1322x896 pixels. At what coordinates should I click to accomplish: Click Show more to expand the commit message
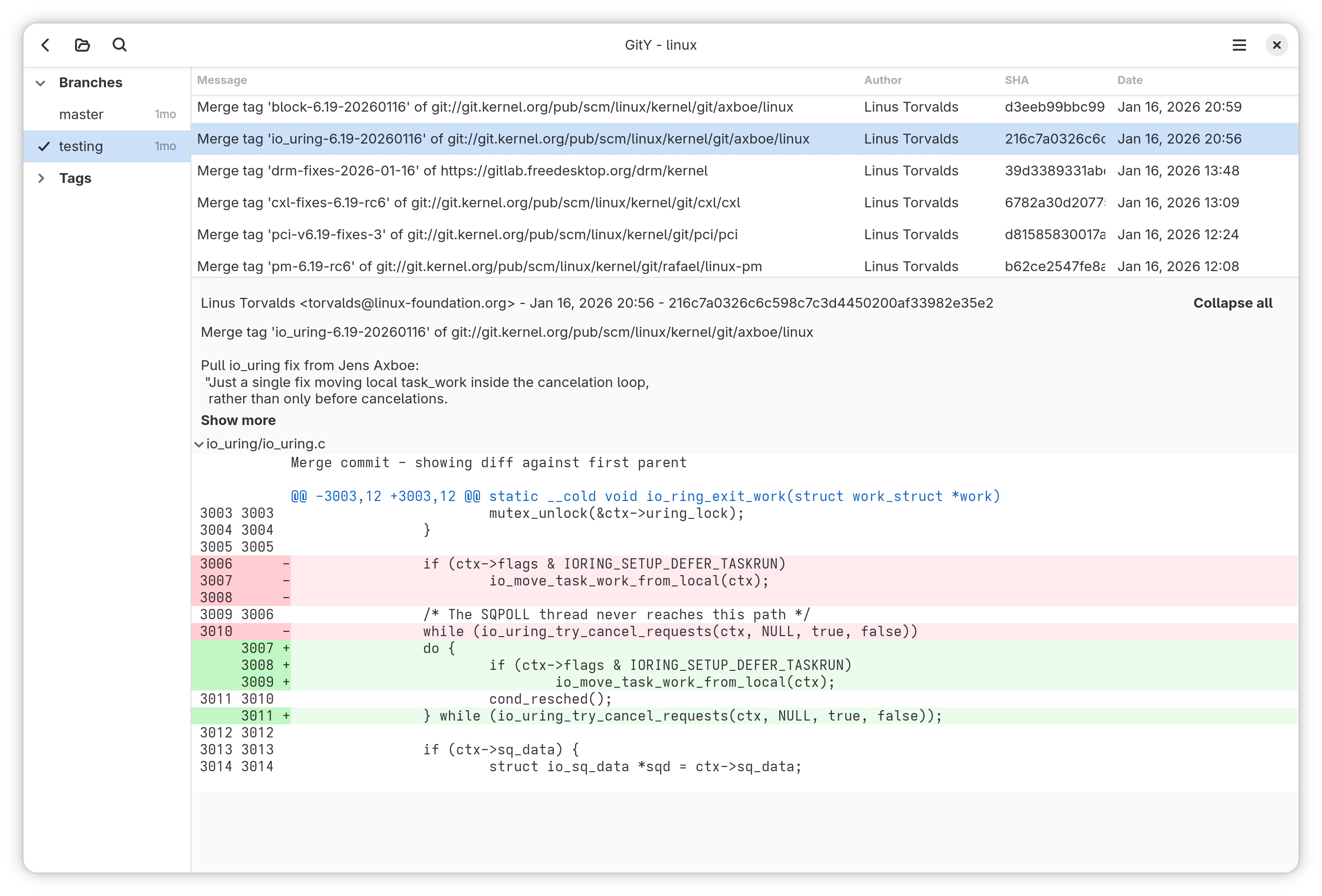[x=238, y=420]
